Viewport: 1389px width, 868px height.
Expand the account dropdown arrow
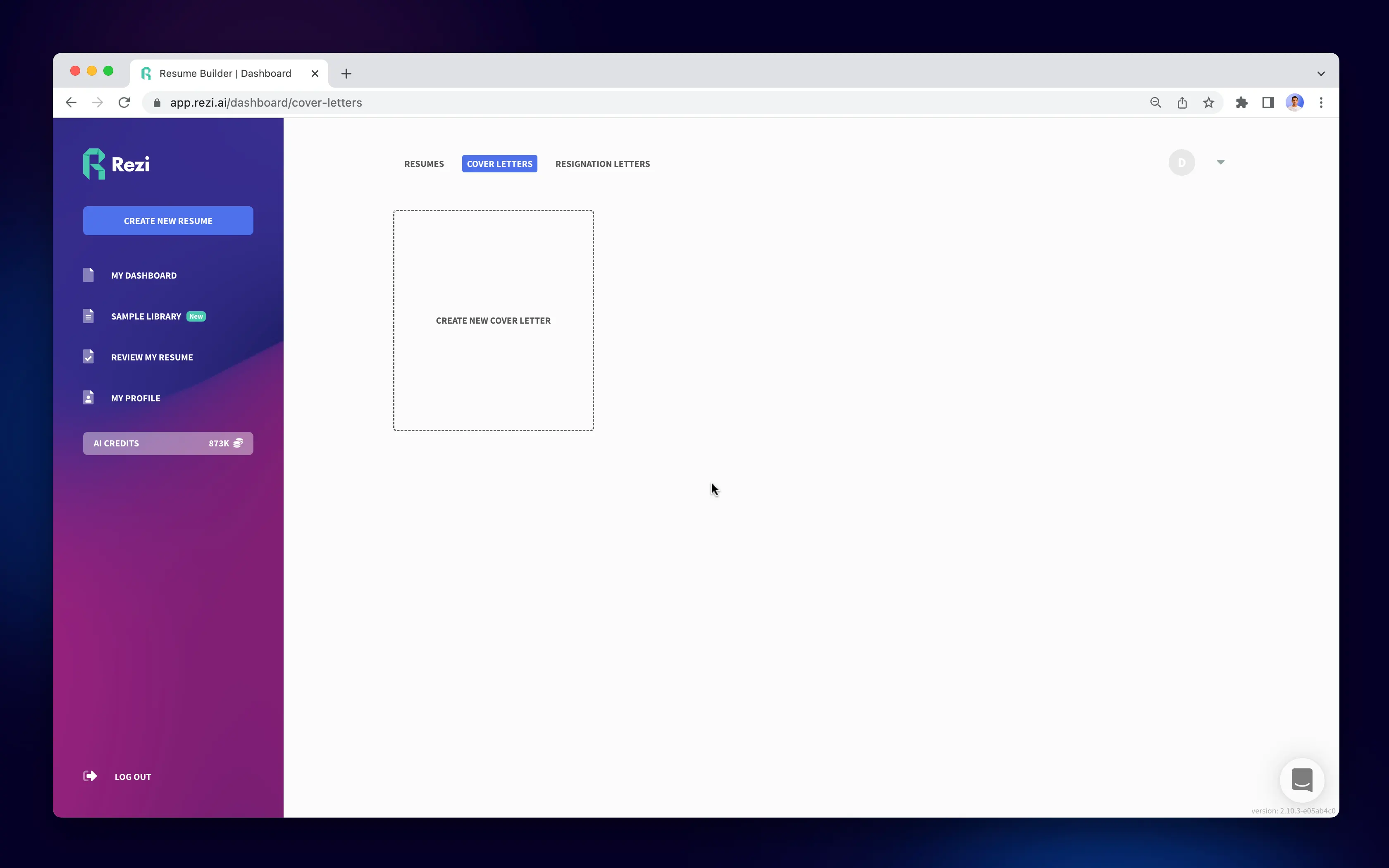click(1220, 162)
